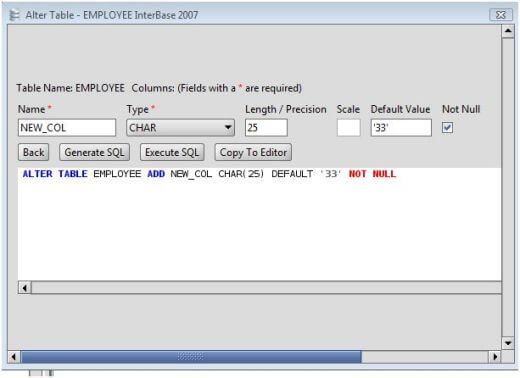Click the bottom horizontal scrollbar right arrow
The width and height of the screenshot is (520, 378).
click(x=495, y=357)
